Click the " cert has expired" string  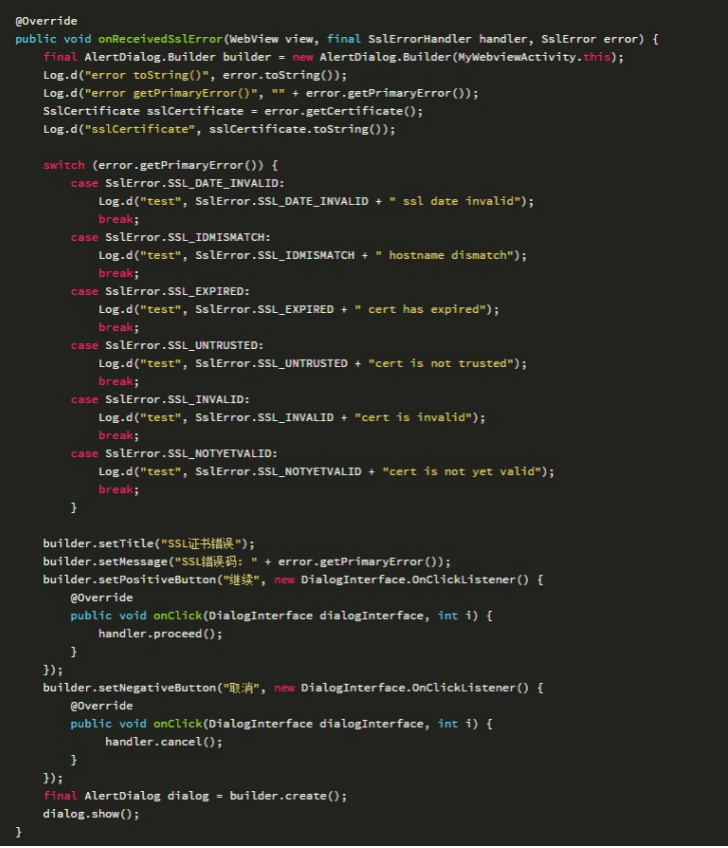coord(420,309)
